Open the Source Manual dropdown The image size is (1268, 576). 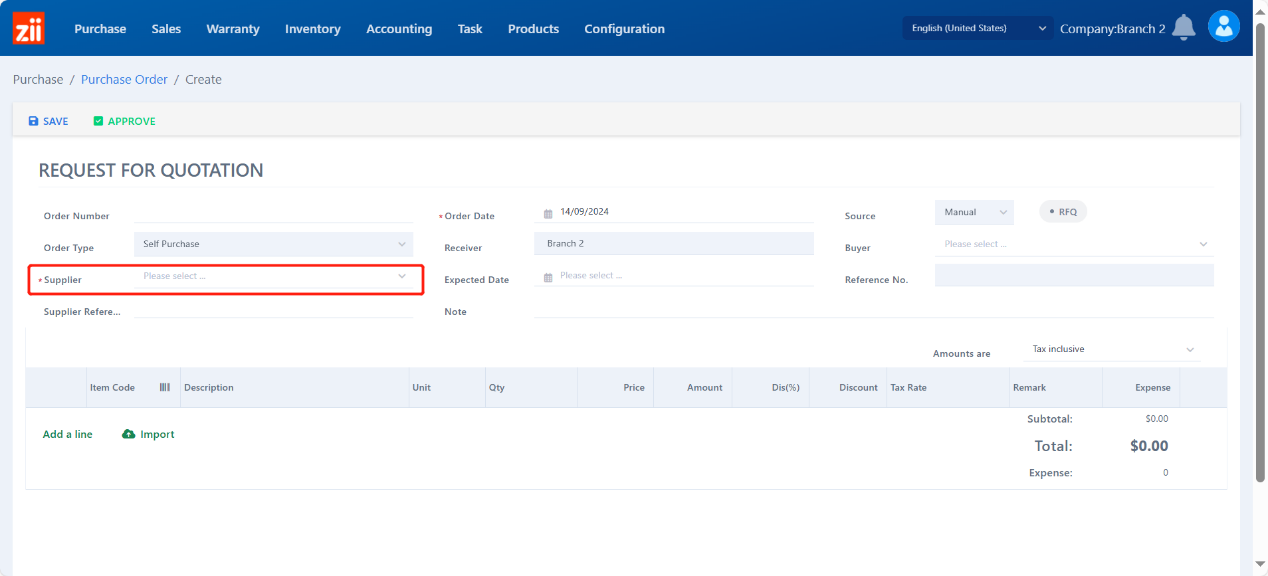tap(974, 212)
